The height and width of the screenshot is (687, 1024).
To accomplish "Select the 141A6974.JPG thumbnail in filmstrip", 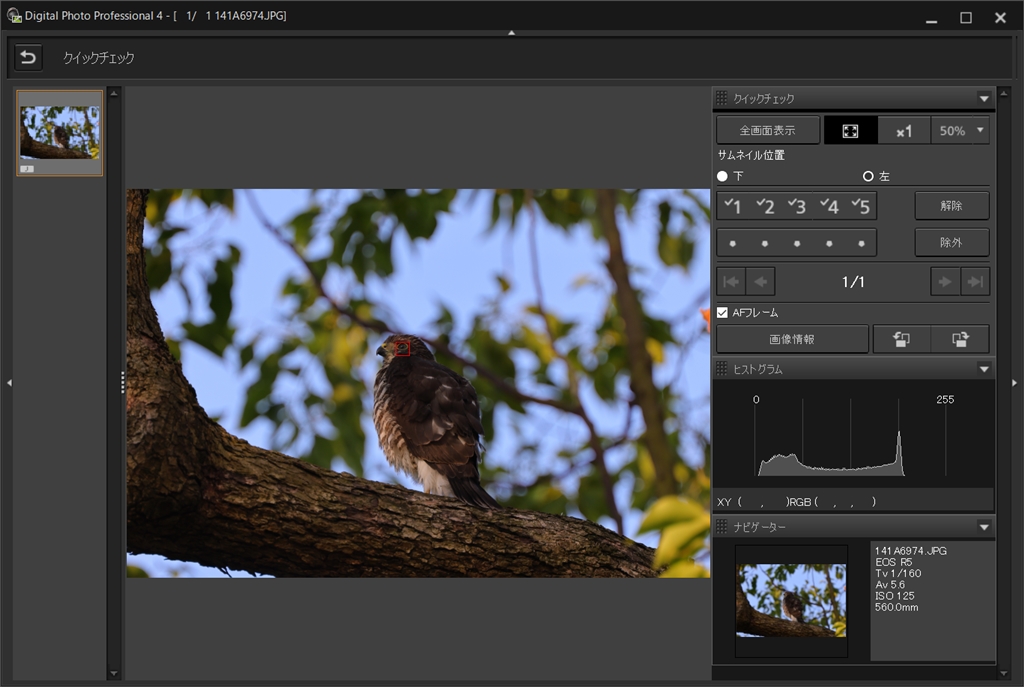I will coord(60,133).
